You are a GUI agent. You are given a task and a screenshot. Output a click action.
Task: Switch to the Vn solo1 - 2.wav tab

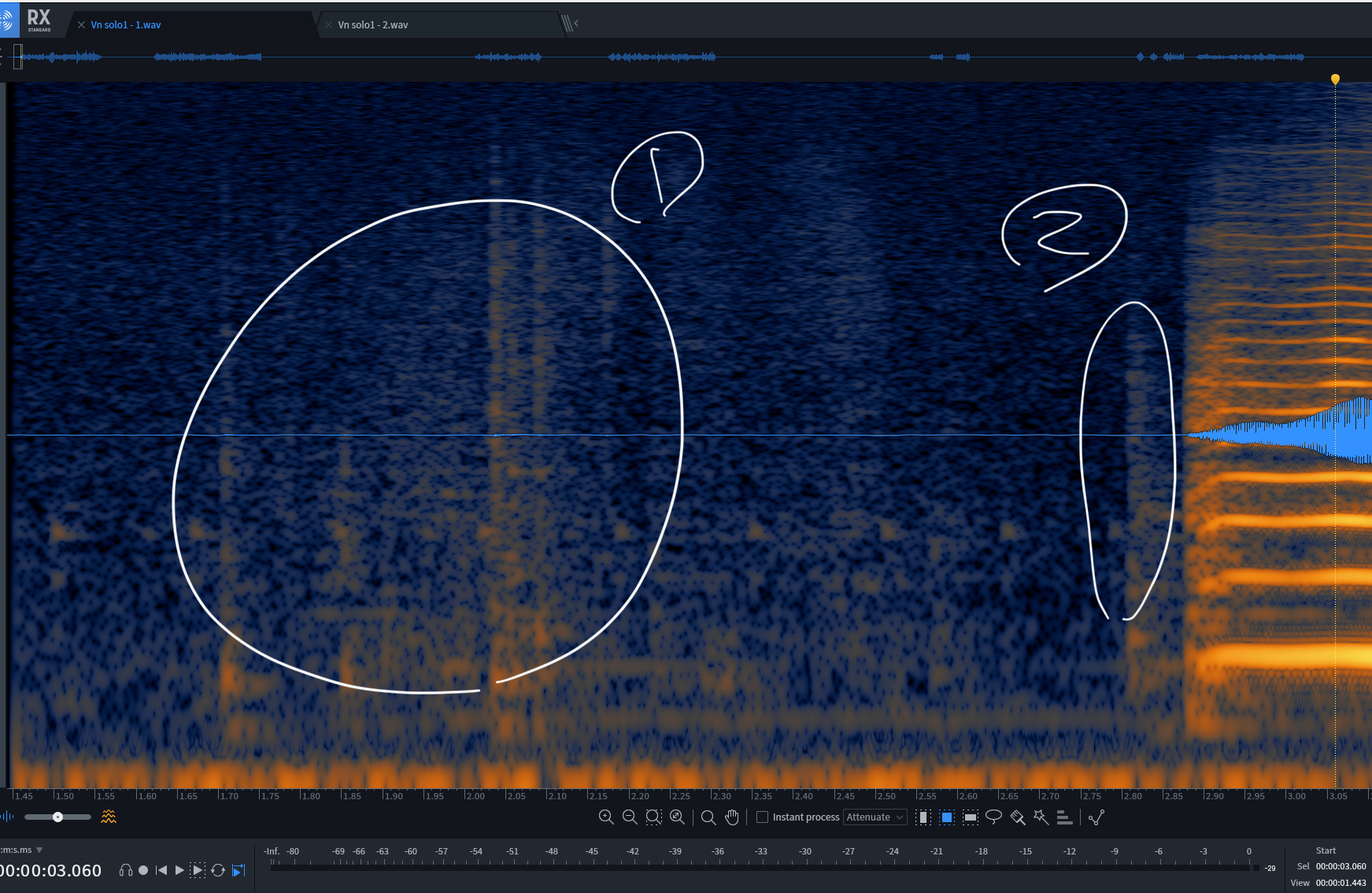[373, 25]
